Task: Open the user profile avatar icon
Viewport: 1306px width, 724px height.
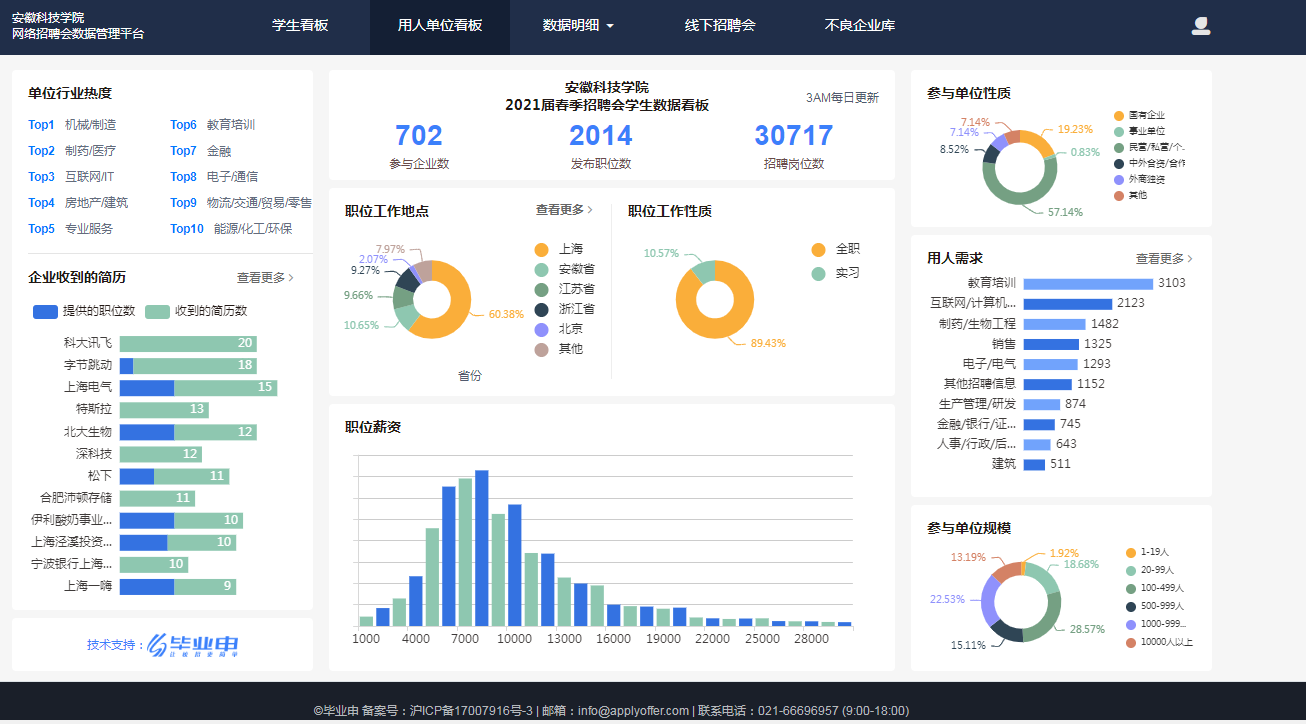Action: pos(1201,26)
